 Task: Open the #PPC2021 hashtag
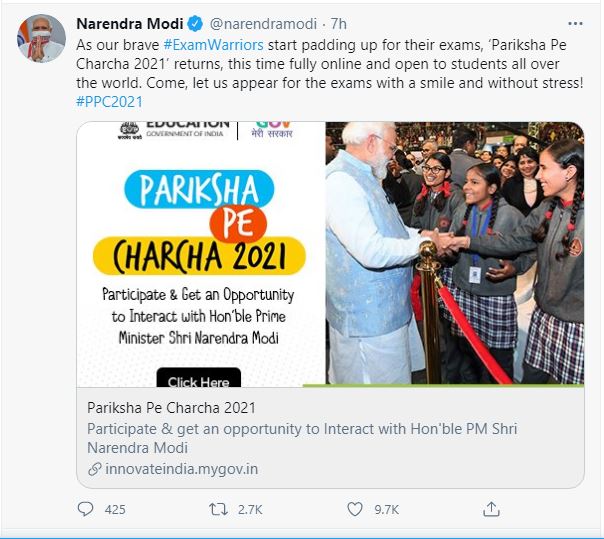point(109,102)
